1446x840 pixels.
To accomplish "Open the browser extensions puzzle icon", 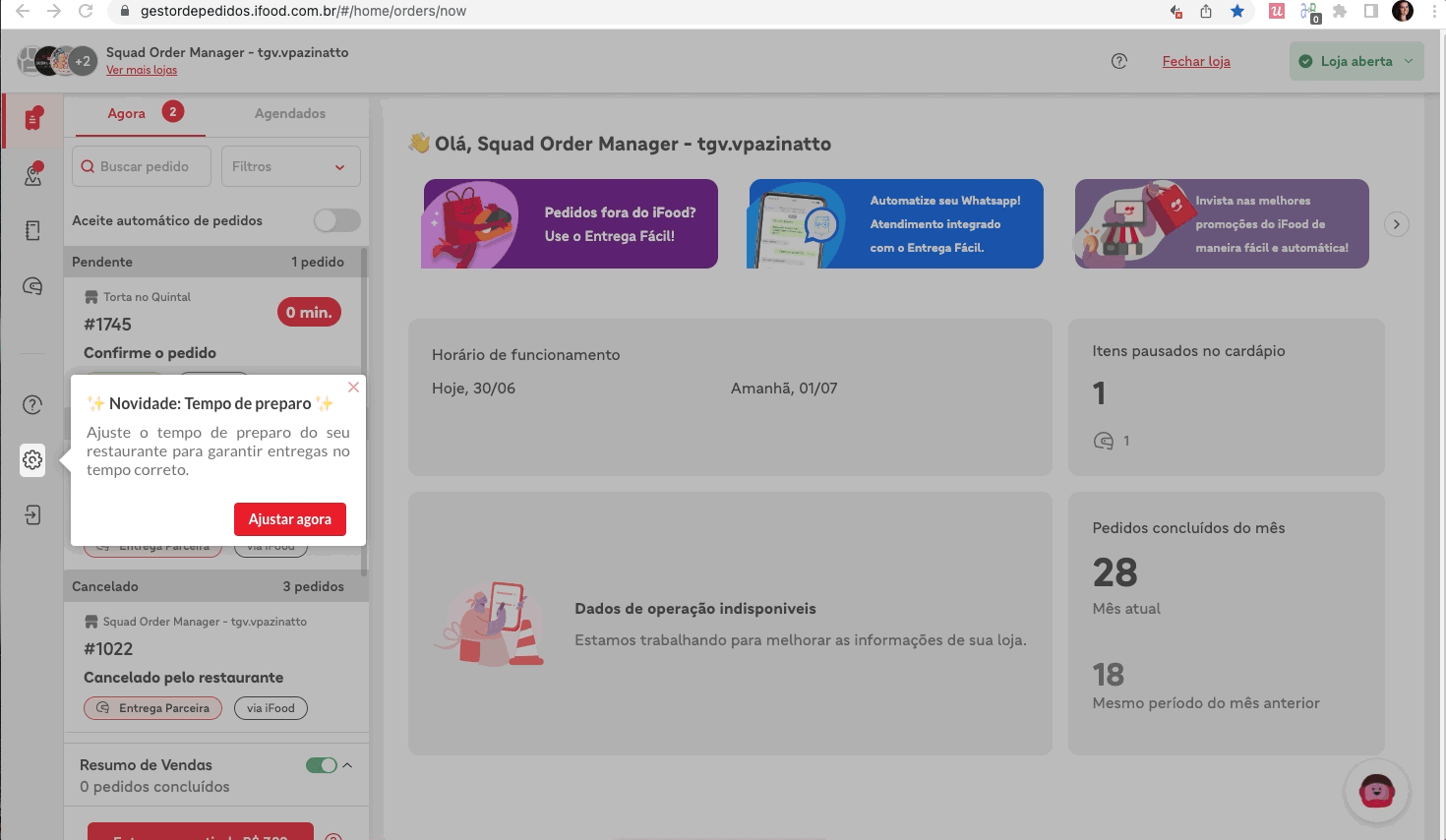I will click(x=1340, y=11).
